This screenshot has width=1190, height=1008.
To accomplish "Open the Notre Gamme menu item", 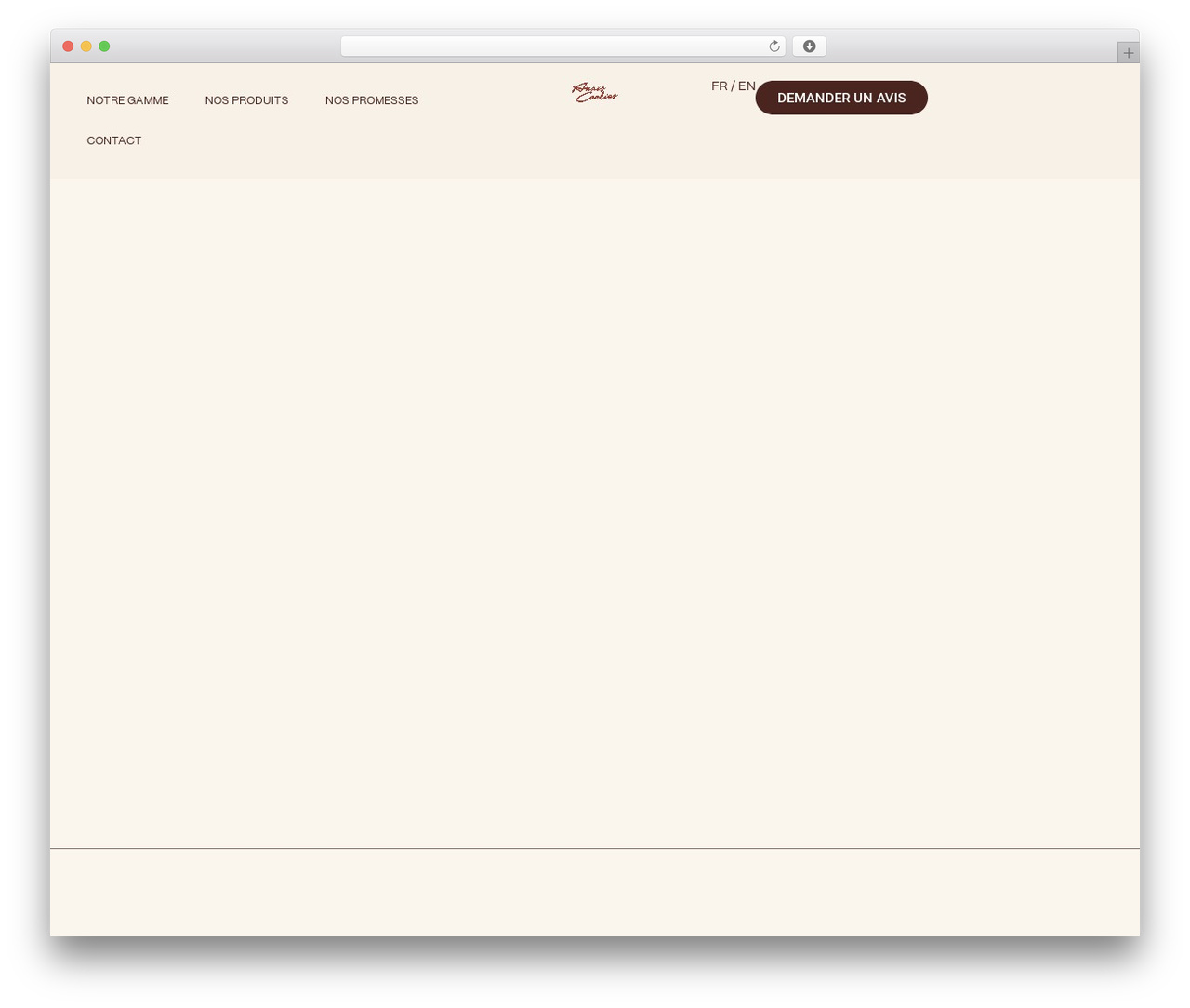I will click(127, 100).
